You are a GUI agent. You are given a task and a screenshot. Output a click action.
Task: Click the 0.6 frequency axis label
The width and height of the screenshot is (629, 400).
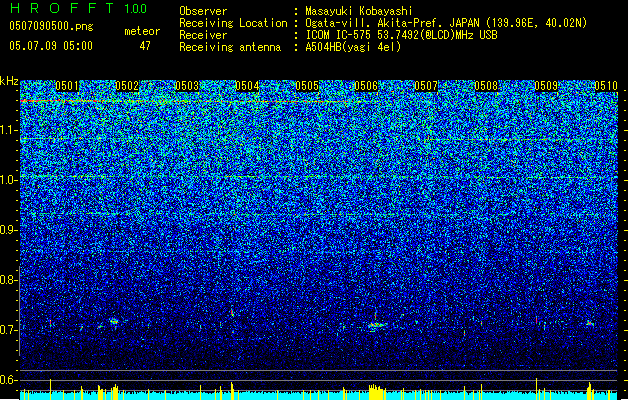(7, 380)
